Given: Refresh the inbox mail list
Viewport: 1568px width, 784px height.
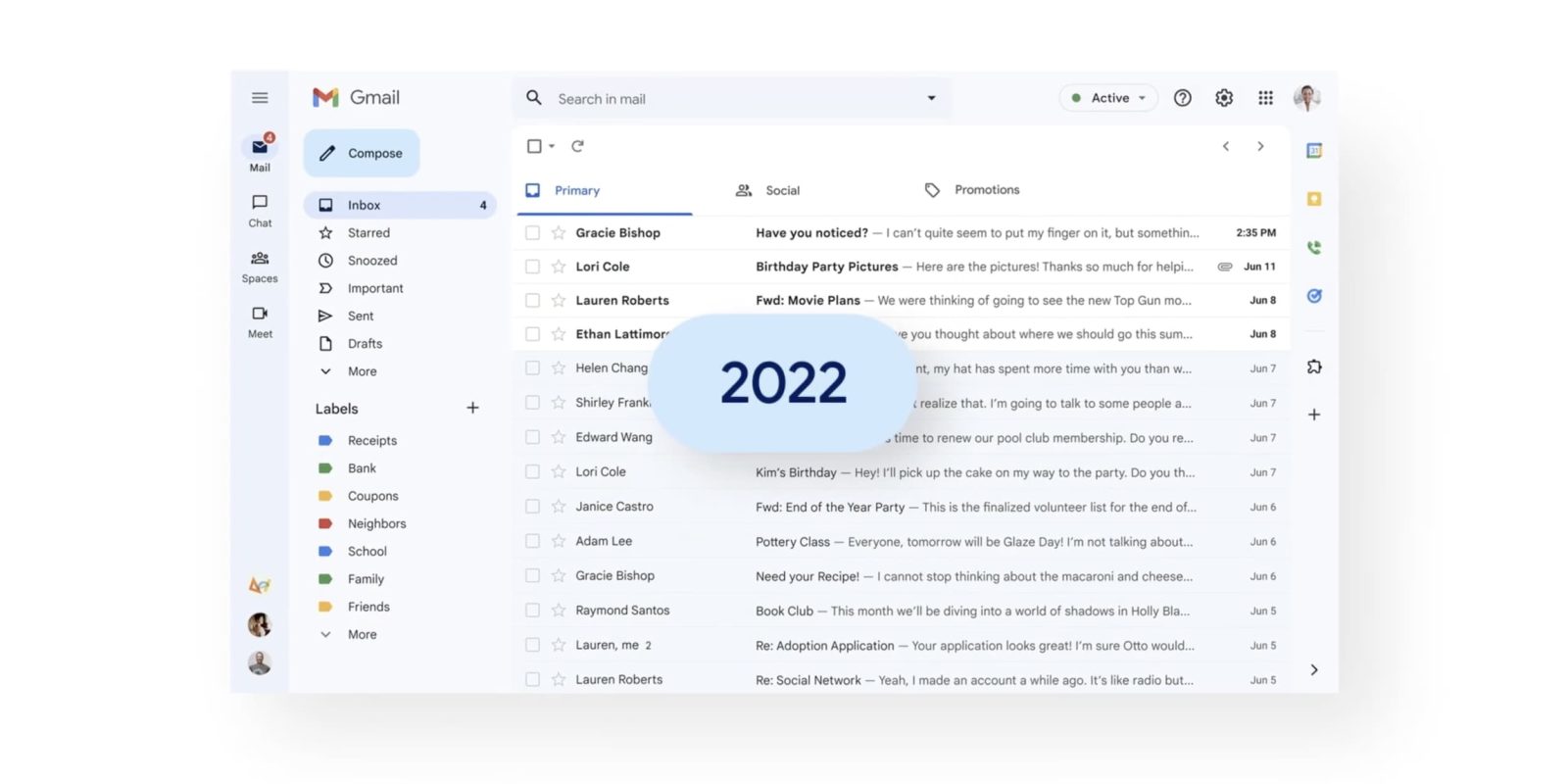Looking at the screenshot, I should pos(577,146).
